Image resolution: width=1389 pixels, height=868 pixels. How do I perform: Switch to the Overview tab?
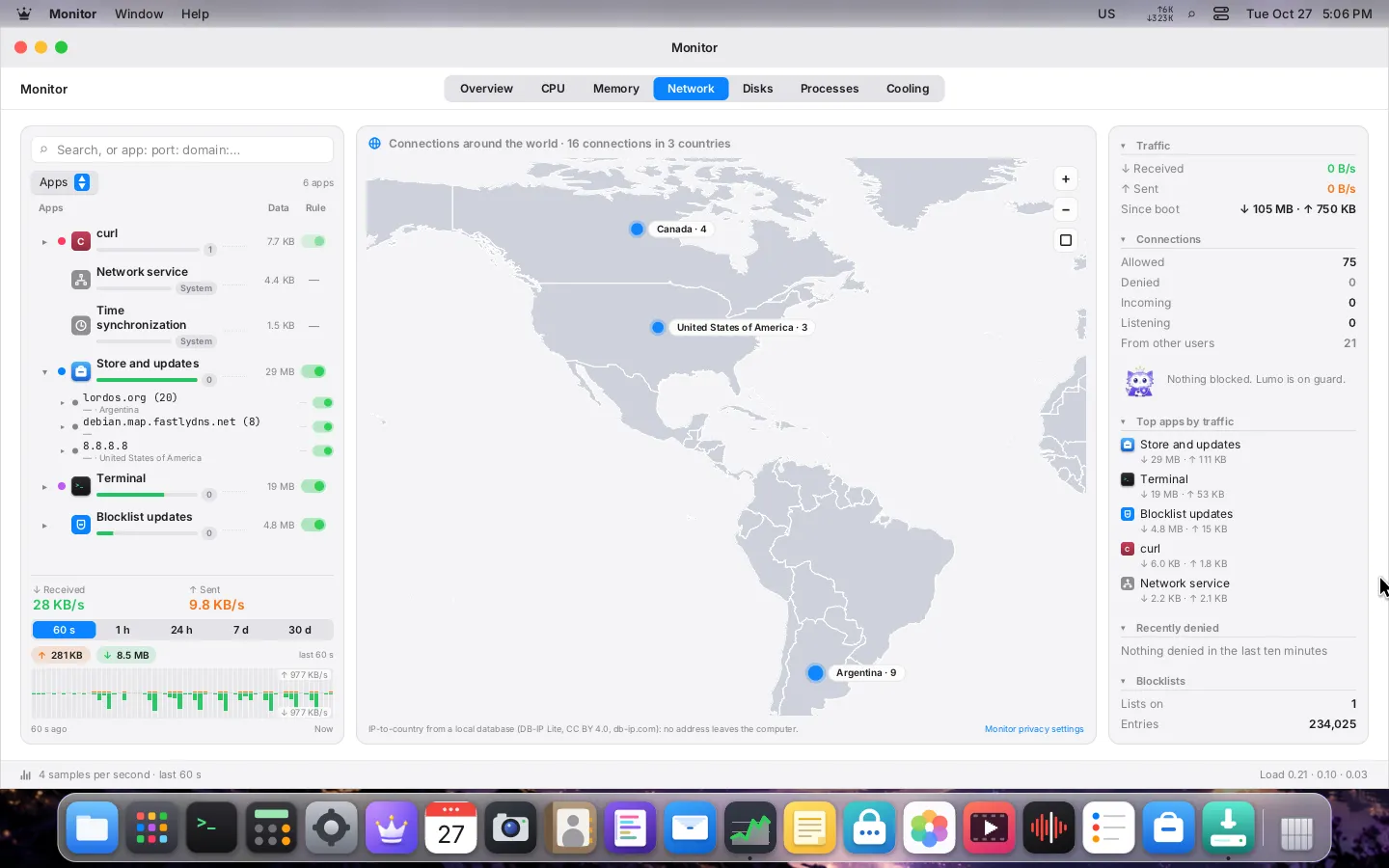click(x=486, y=89)
